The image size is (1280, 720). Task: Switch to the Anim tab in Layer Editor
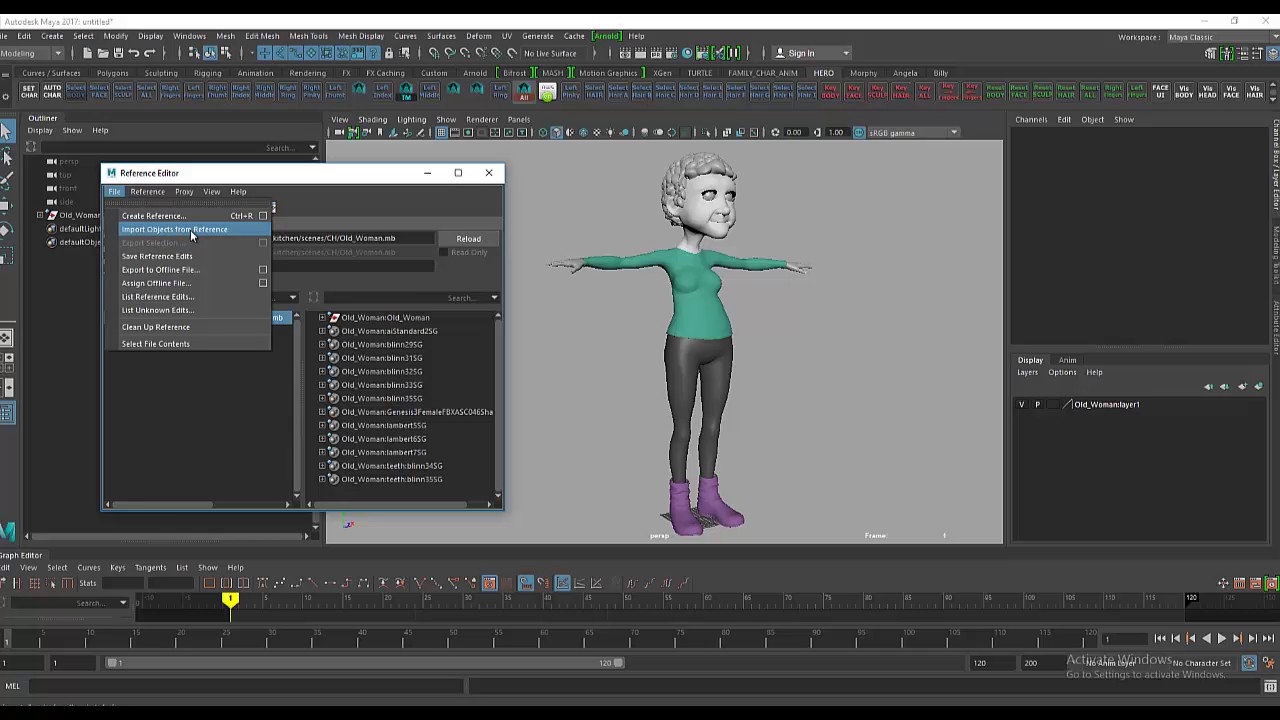point(1068,360)
